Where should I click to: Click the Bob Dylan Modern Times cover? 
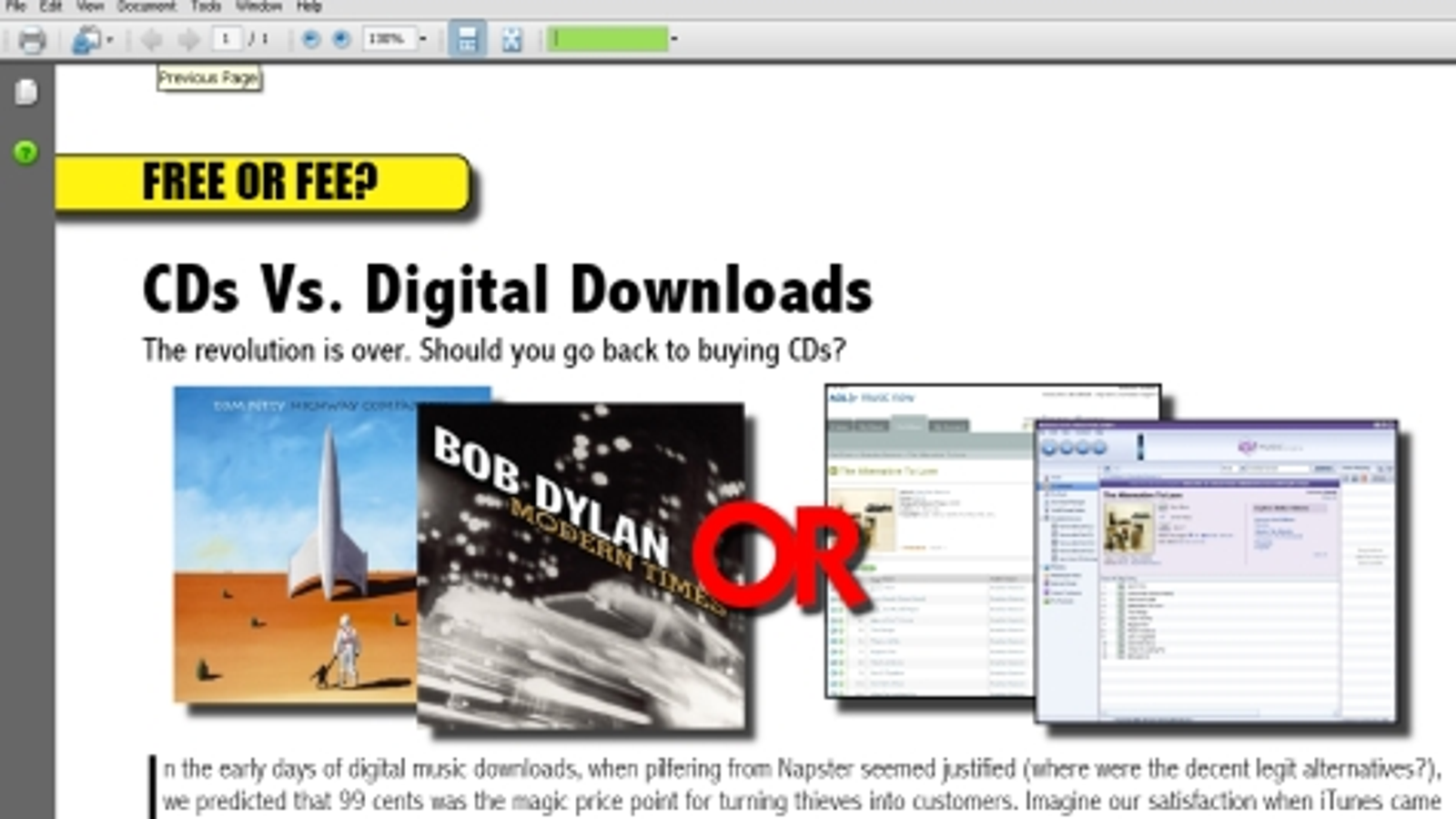[580, 566]
